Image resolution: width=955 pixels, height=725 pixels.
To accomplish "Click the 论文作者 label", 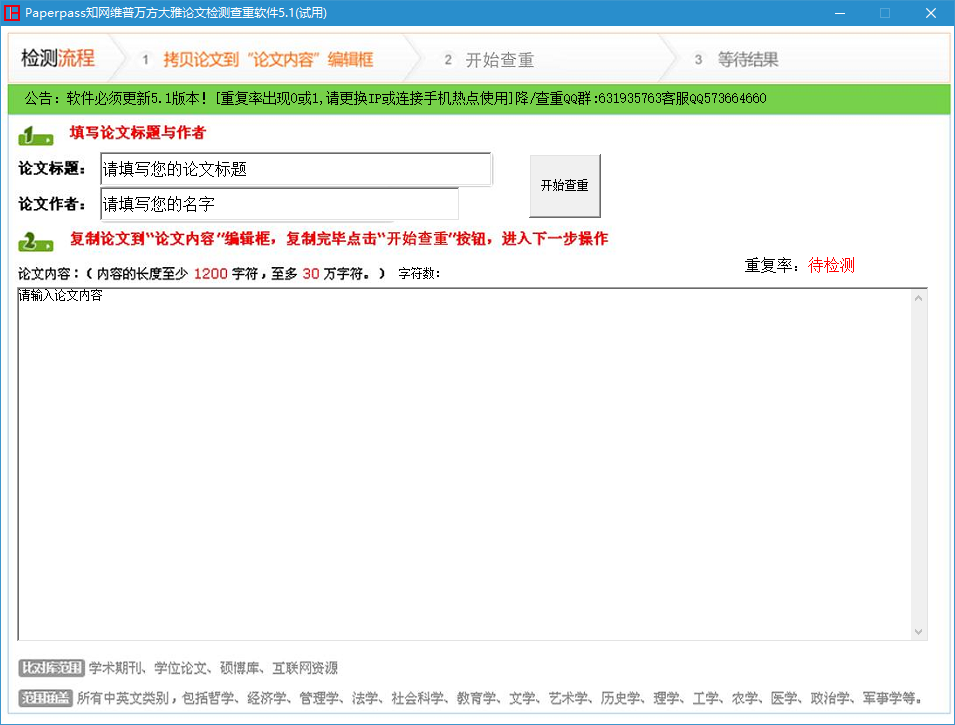I will (x=52, y=204).
